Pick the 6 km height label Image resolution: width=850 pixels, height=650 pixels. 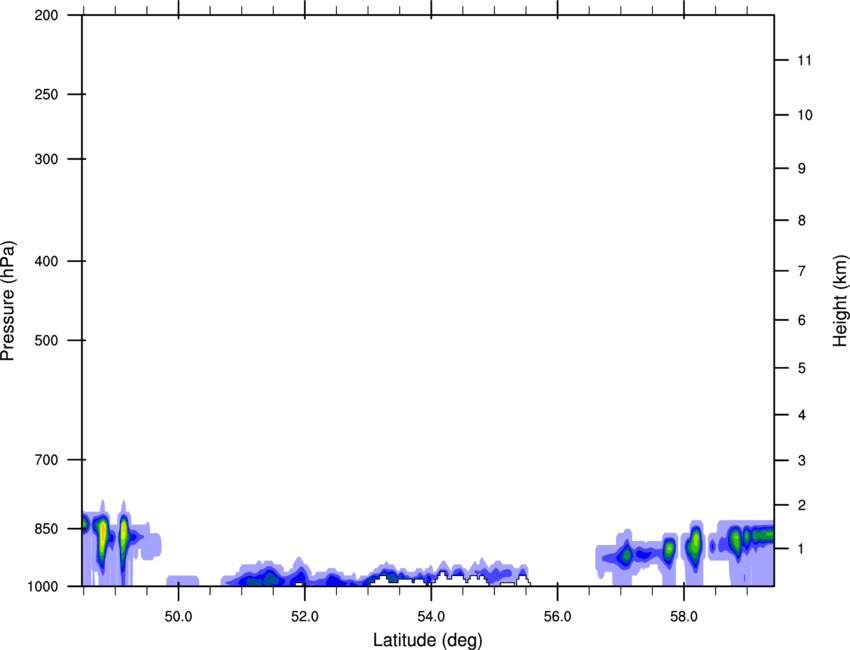point(801,320)
